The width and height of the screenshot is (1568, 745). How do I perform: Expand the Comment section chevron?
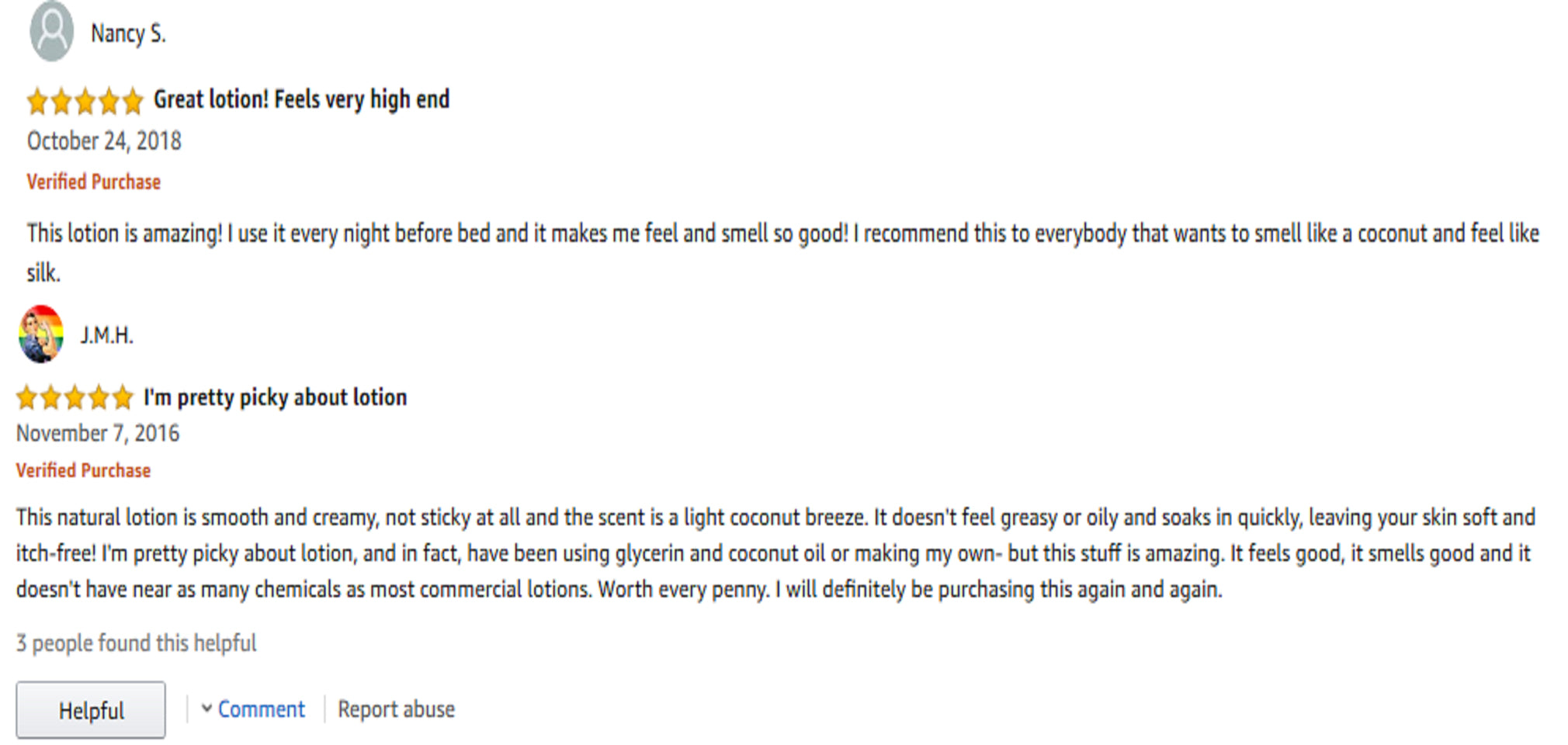click(206, 709)
